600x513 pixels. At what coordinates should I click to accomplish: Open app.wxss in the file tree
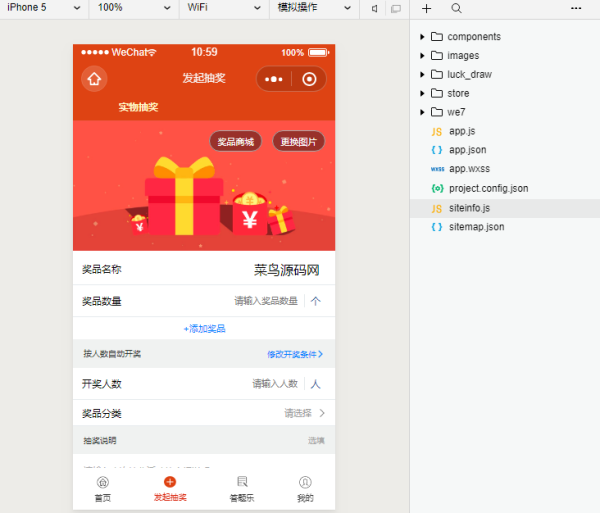pos(469,169)
